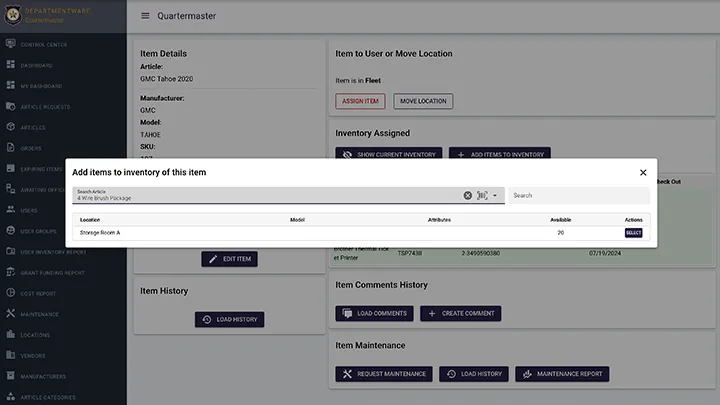Screen dimensions: 720x405
Task: Click the Locations sidebar icon
Action: click(10, 334)
